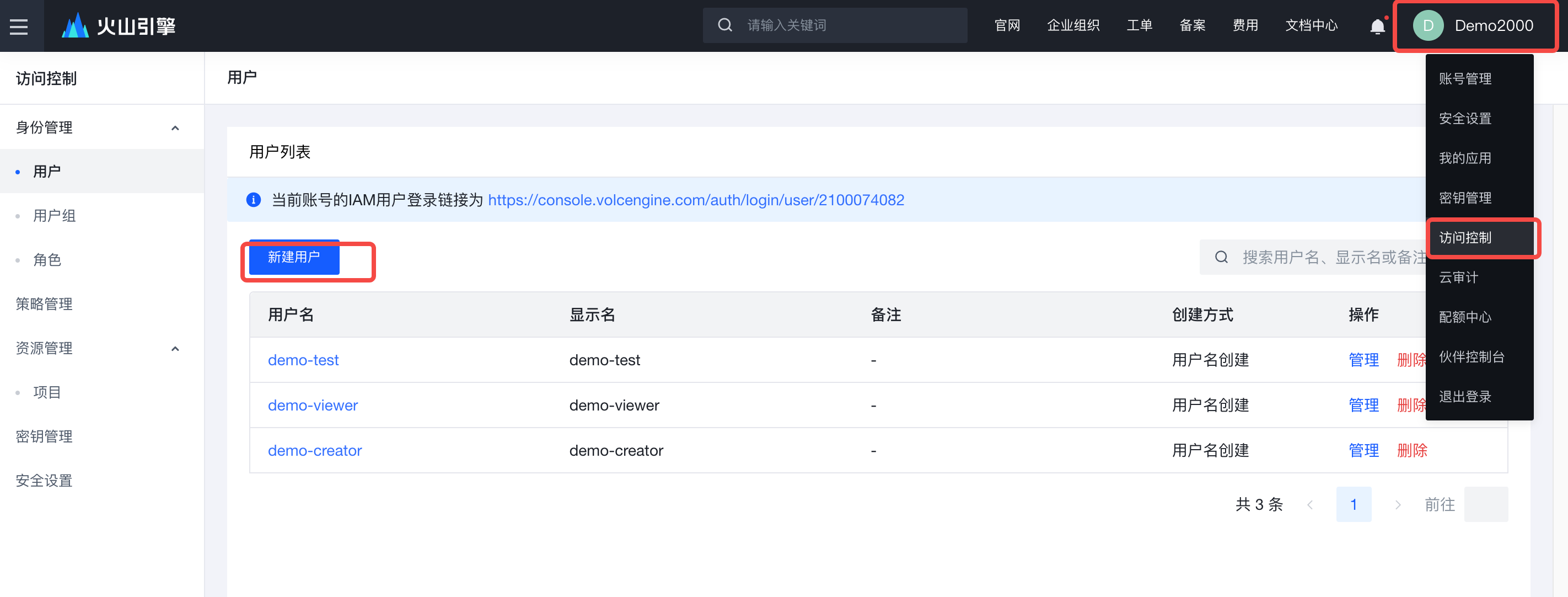The height and width of the screenshot is (597, 1568).
Task: Click 删除 for demo-creator
Action: tap(1411, 450)
